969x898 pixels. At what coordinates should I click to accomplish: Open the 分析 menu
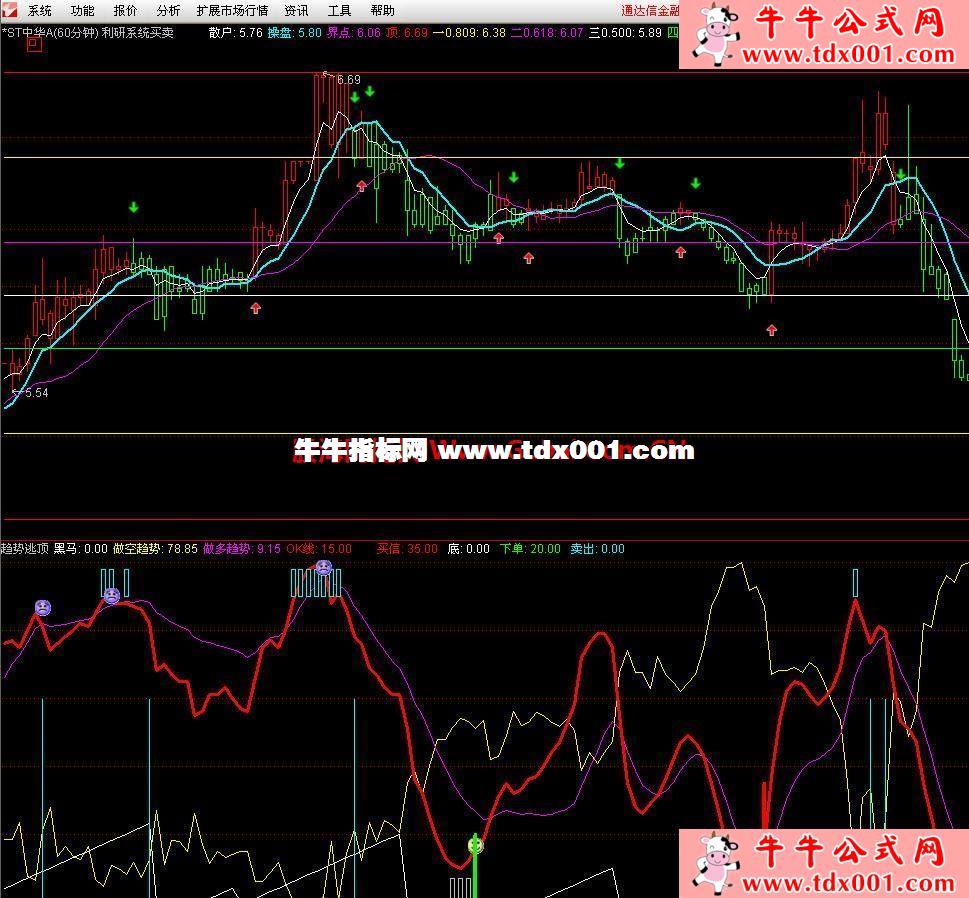click(x=169, y=11)
